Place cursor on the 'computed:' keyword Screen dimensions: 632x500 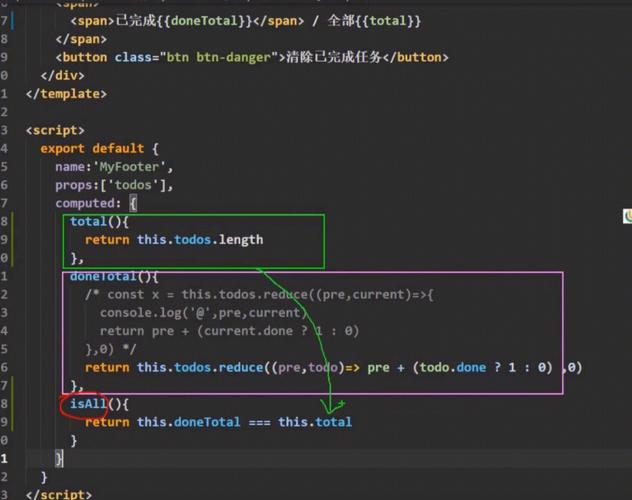(88, 203)
